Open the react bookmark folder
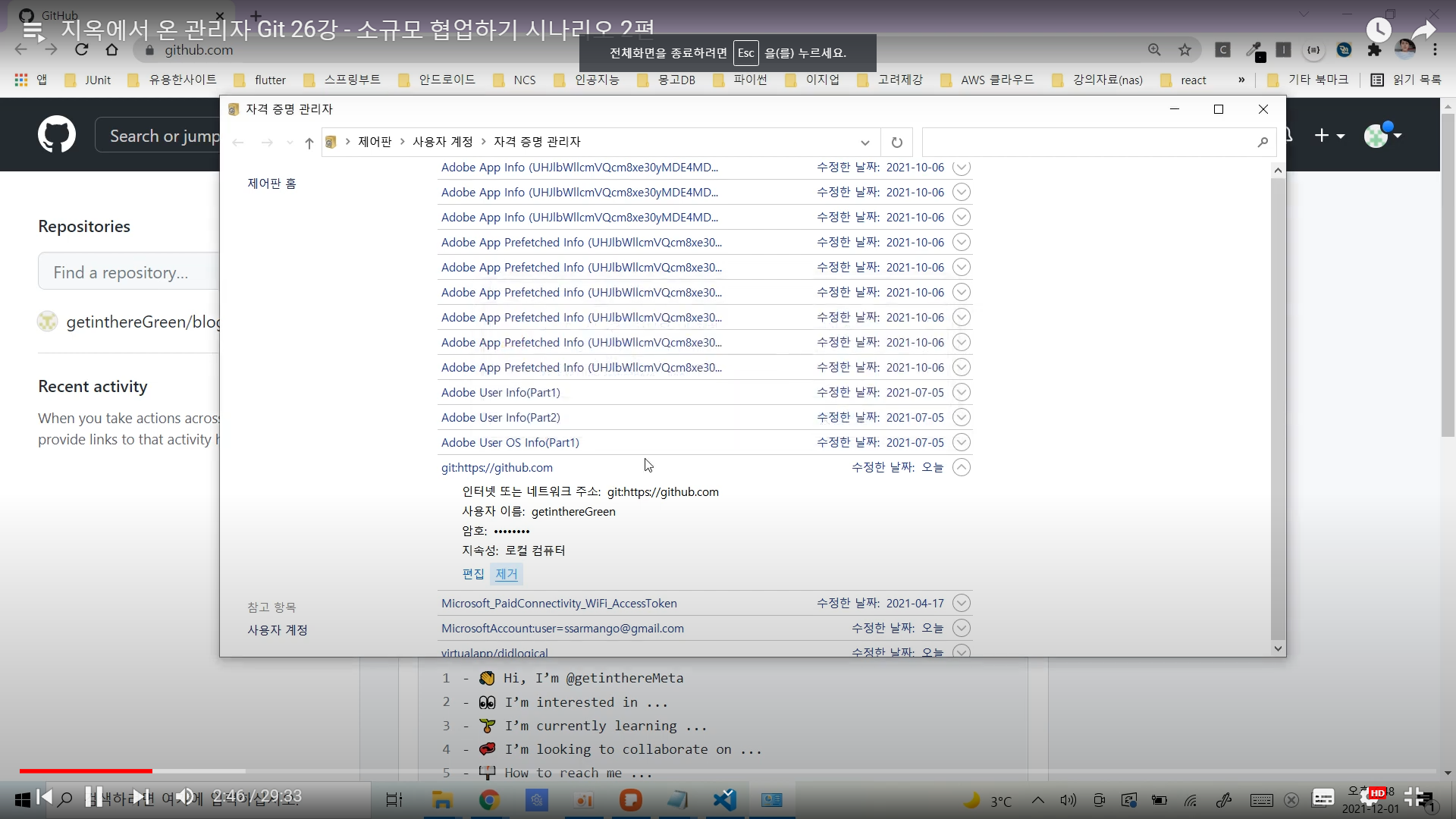The image size is (1456, 819). (1183, 80)
